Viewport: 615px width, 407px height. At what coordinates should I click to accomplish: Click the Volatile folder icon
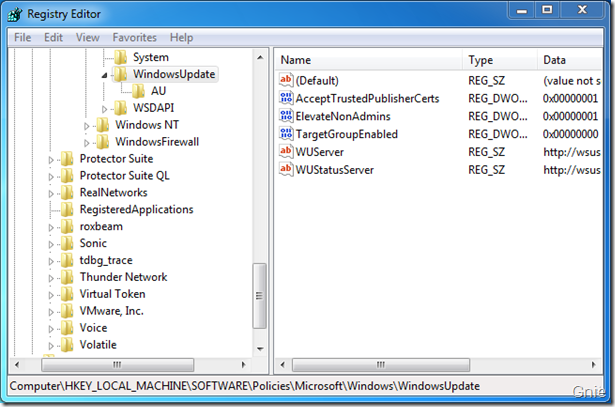pyautogui.click(x=67, y=344)
